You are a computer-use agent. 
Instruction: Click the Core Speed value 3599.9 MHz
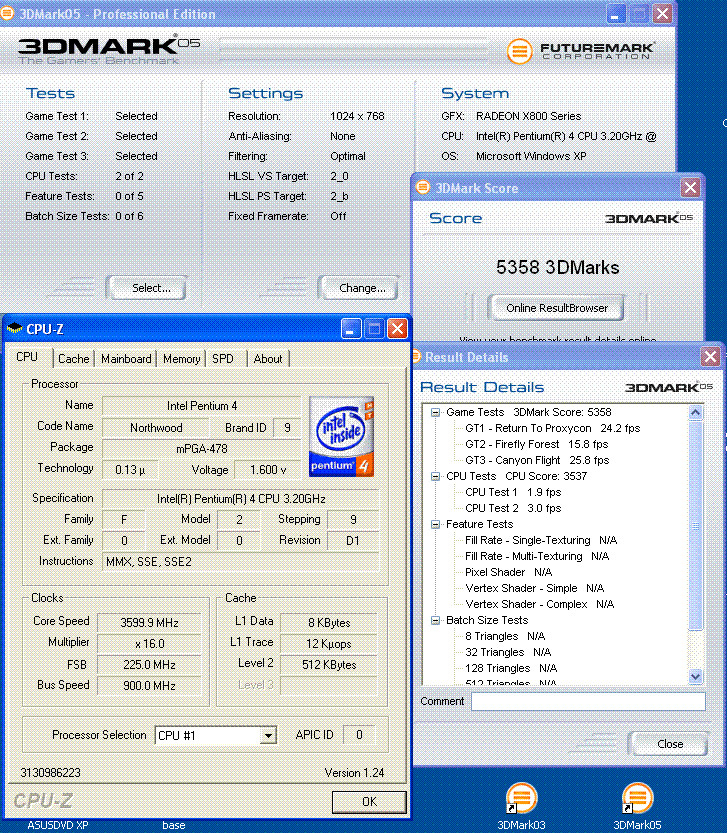tap(149, 623)
